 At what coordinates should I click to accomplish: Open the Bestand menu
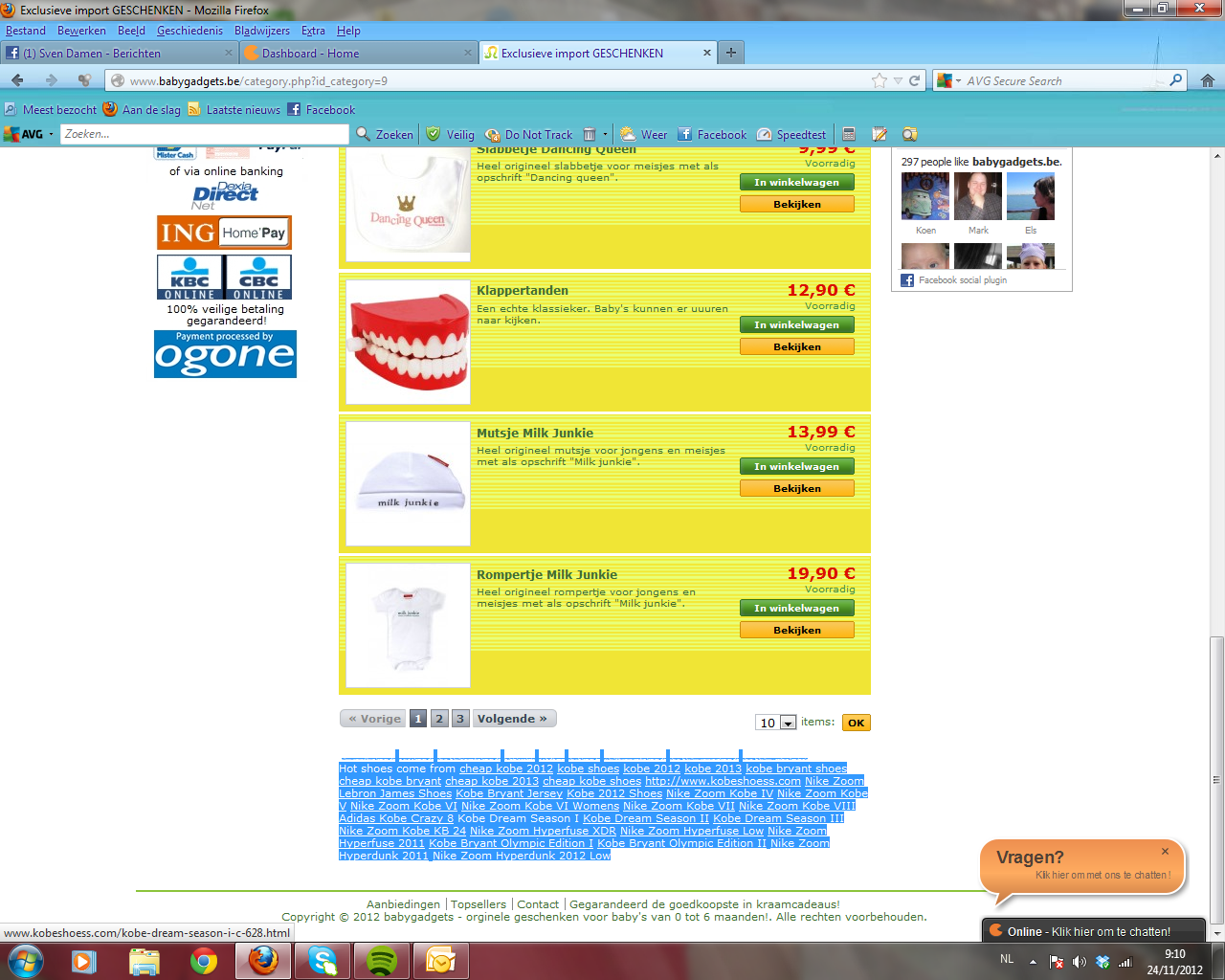point(26,31)
